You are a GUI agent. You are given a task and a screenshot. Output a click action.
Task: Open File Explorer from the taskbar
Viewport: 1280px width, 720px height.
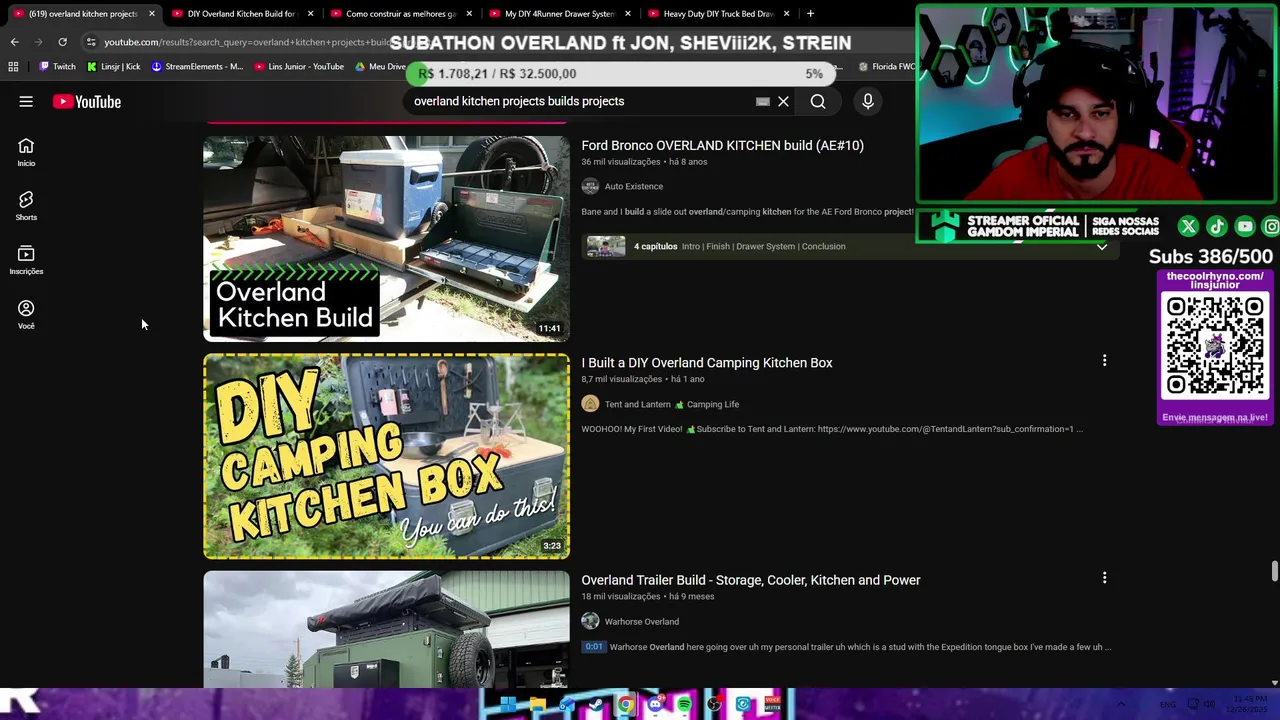click(x=538, y=704)
